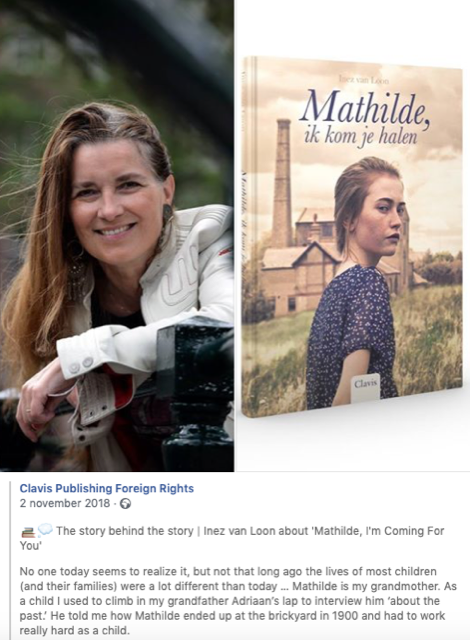Screen dimensions: 470x640
Task: Click the speech balloon emoji icon
Action: click(x=45, y=530)
